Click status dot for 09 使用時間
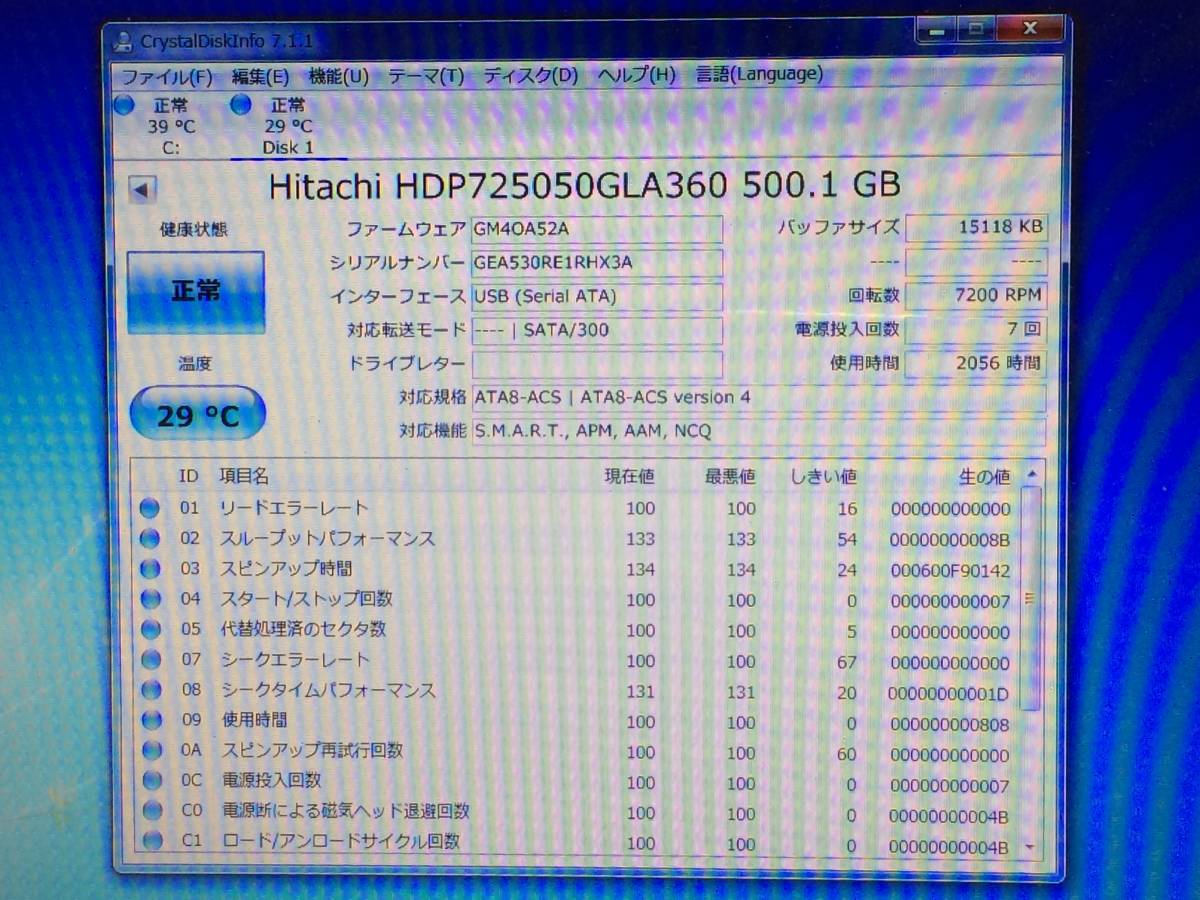1200x900 pixels. pos(150,719)
